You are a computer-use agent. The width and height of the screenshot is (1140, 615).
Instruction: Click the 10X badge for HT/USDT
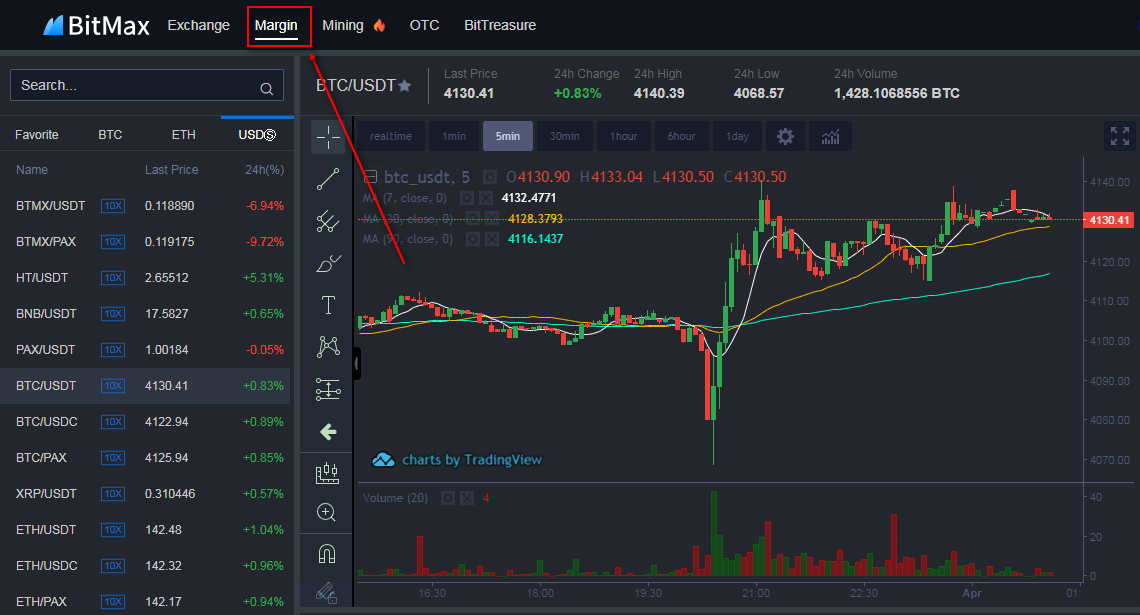click(x=113, y=278)
